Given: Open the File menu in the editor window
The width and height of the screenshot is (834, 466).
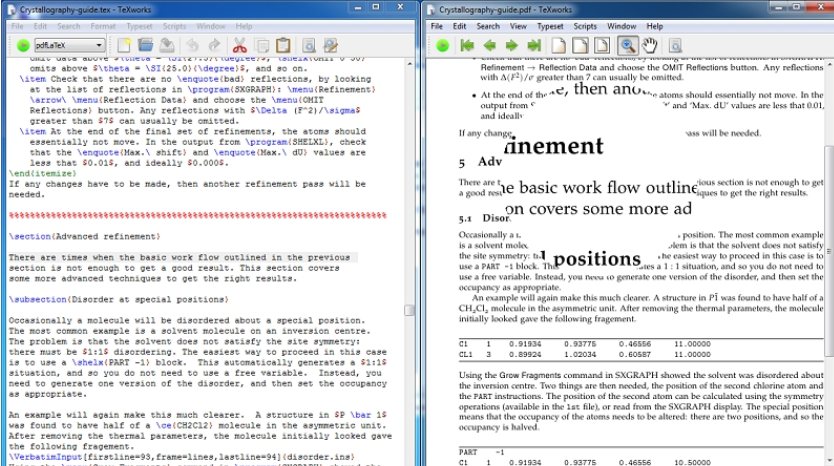Looking at the screenshot, I should 18,26.
